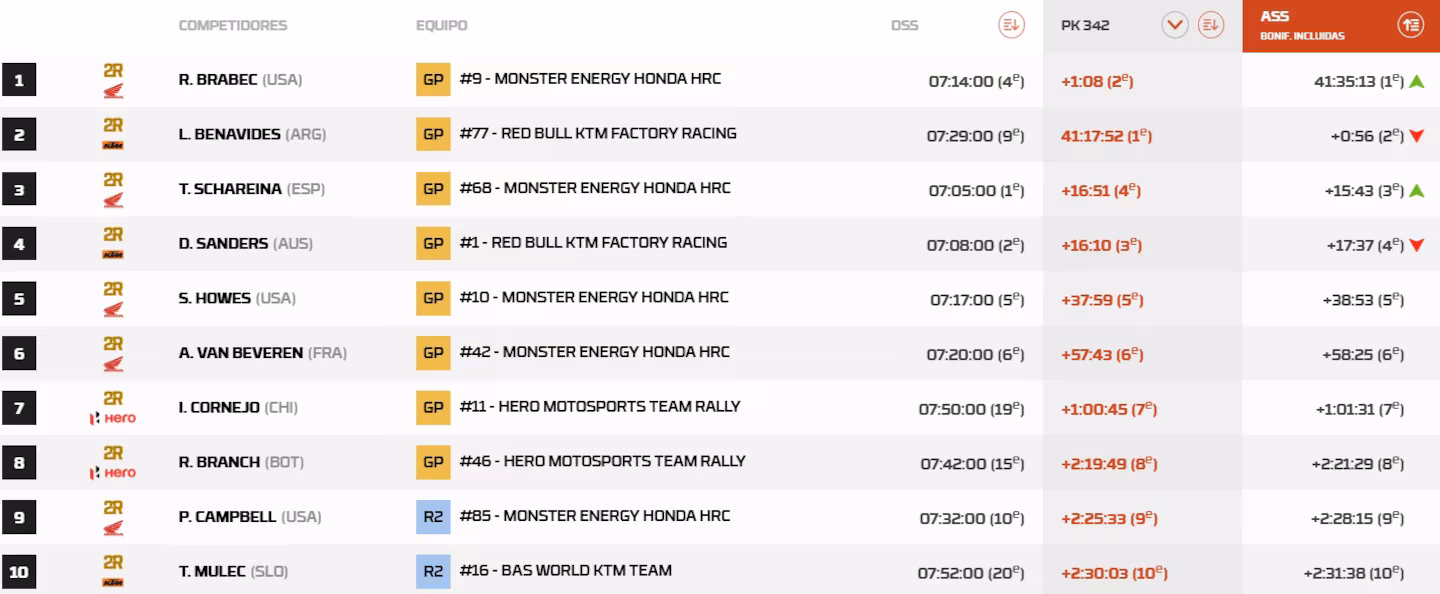Sort by DSS start time icon
The image size is (1440, 594).
coord(1011,26)
